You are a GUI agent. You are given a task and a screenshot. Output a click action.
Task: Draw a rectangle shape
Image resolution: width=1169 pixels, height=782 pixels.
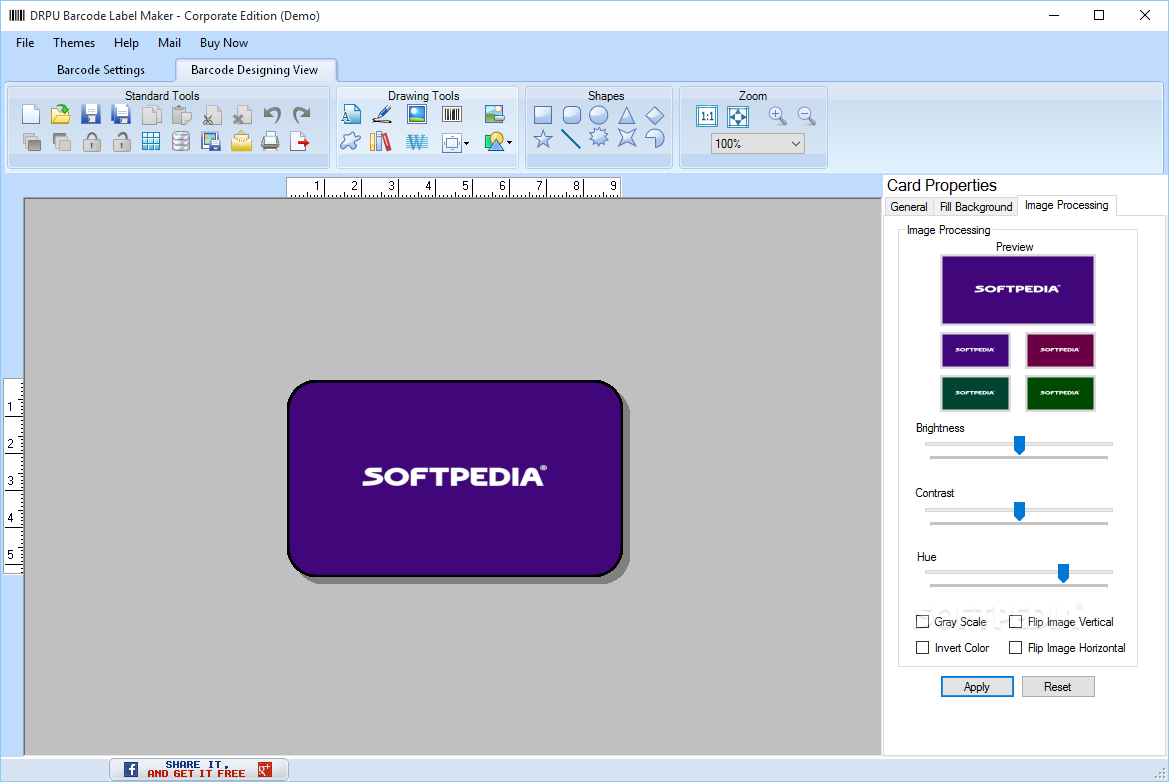[x=543, y=115]
